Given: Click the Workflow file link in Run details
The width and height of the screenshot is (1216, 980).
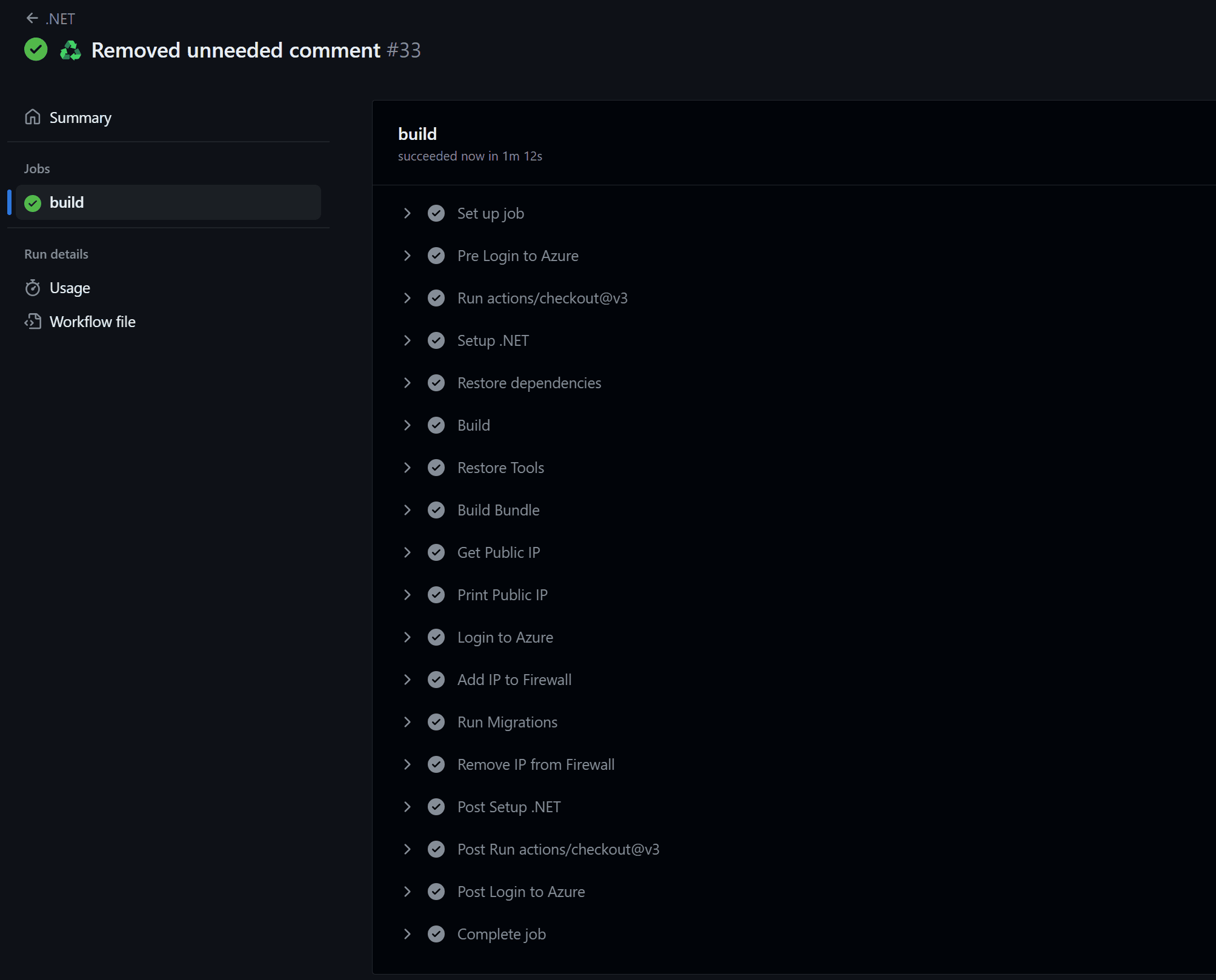Looking at the screenshot, I should point(91,321).
